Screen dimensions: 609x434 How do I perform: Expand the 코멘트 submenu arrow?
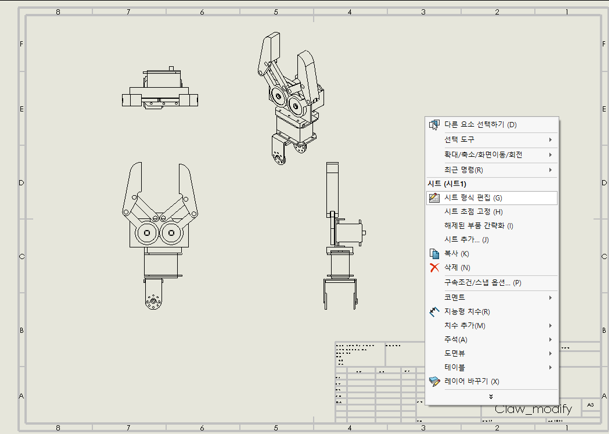point(550,298)
